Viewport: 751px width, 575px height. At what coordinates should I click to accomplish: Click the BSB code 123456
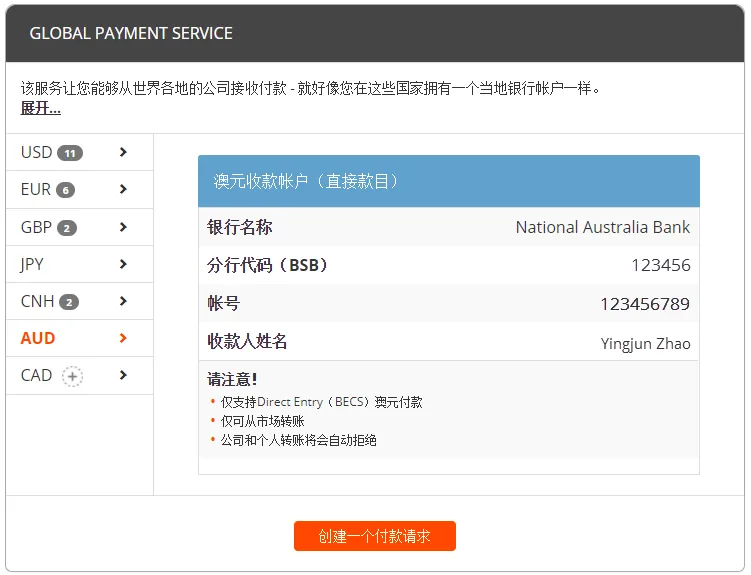661,265
